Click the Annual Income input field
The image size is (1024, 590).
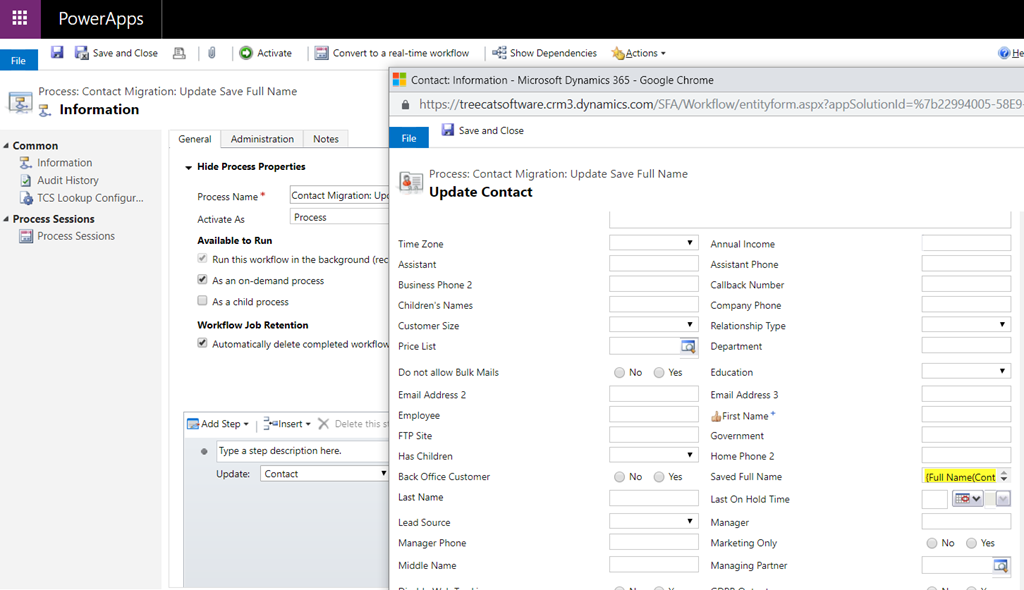967,244
